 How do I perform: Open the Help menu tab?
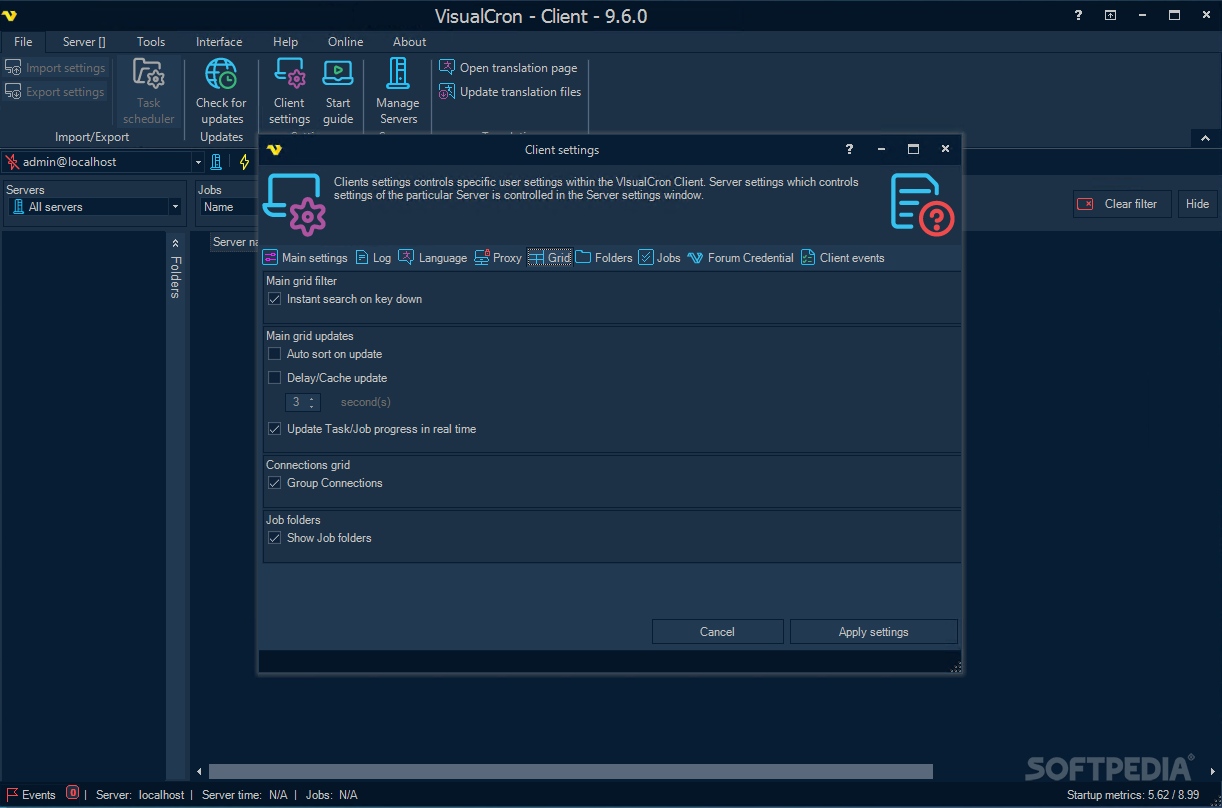285,42
